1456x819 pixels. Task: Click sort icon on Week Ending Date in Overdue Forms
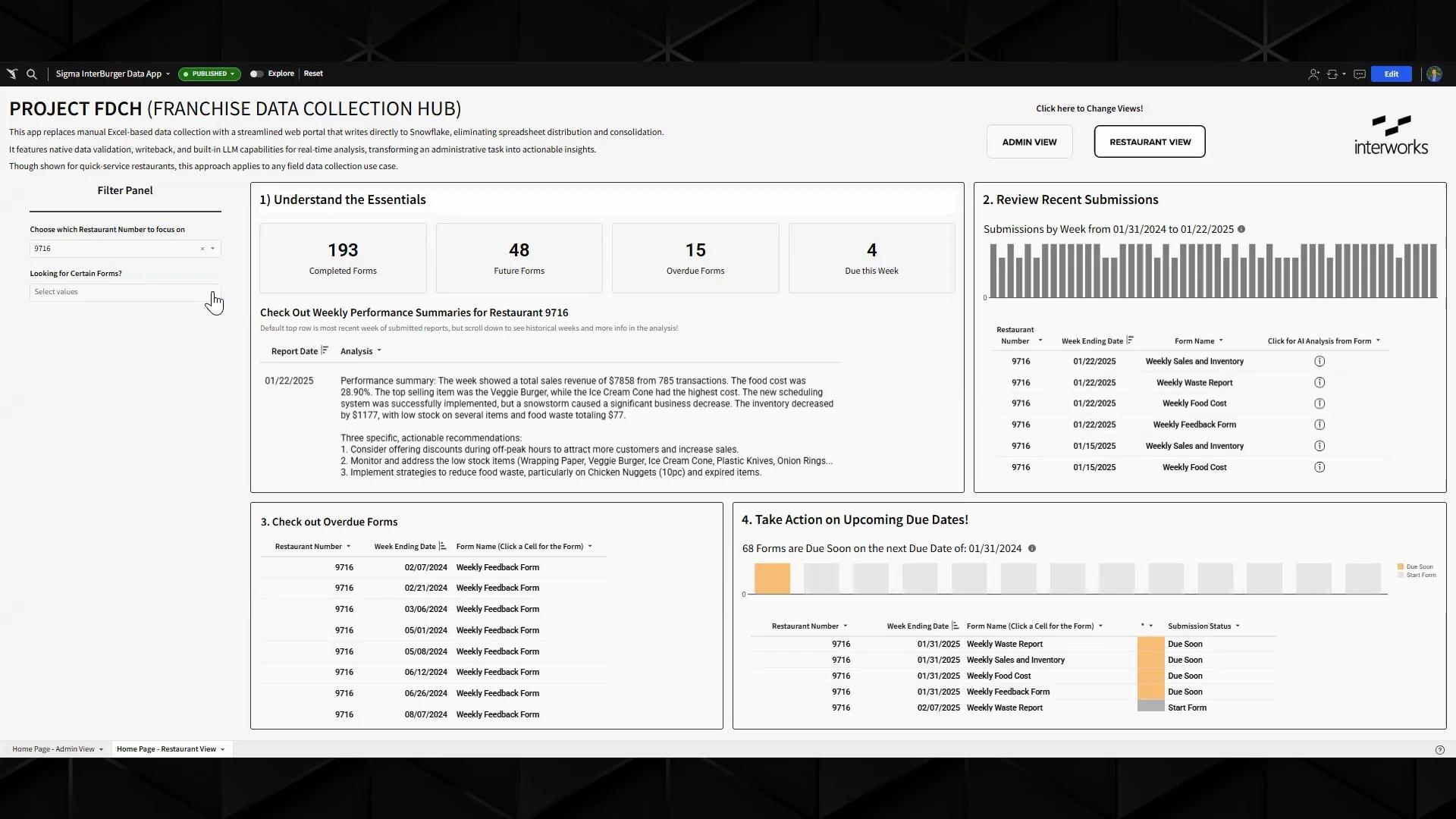pyautogui.click(x=443, y=546)
